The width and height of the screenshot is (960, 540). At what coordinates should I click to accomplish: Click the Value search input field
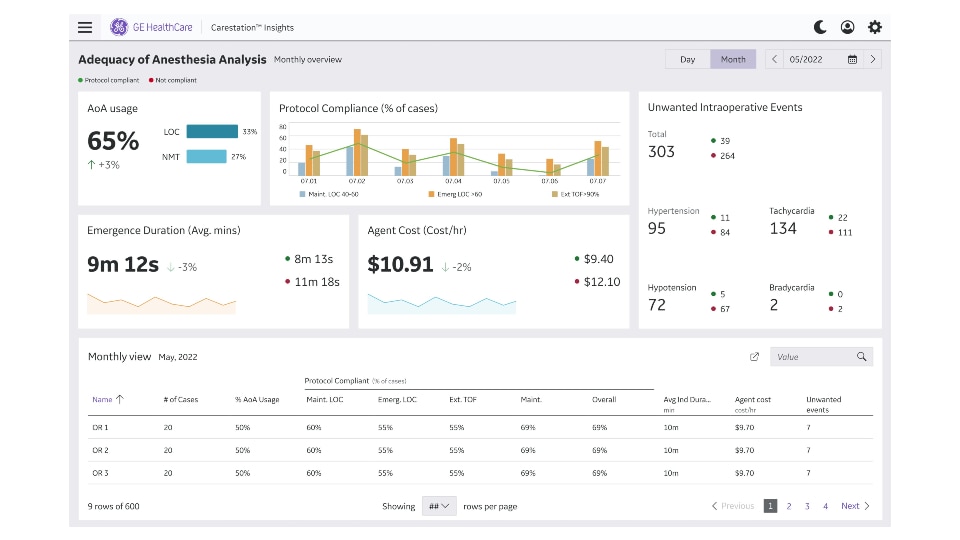coord(810,357)
